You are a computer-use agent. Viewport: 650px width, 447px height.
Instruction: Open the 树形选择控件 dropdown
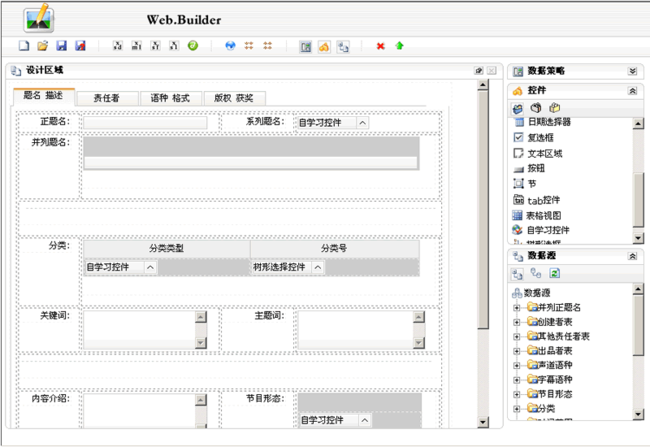point(318,267)
